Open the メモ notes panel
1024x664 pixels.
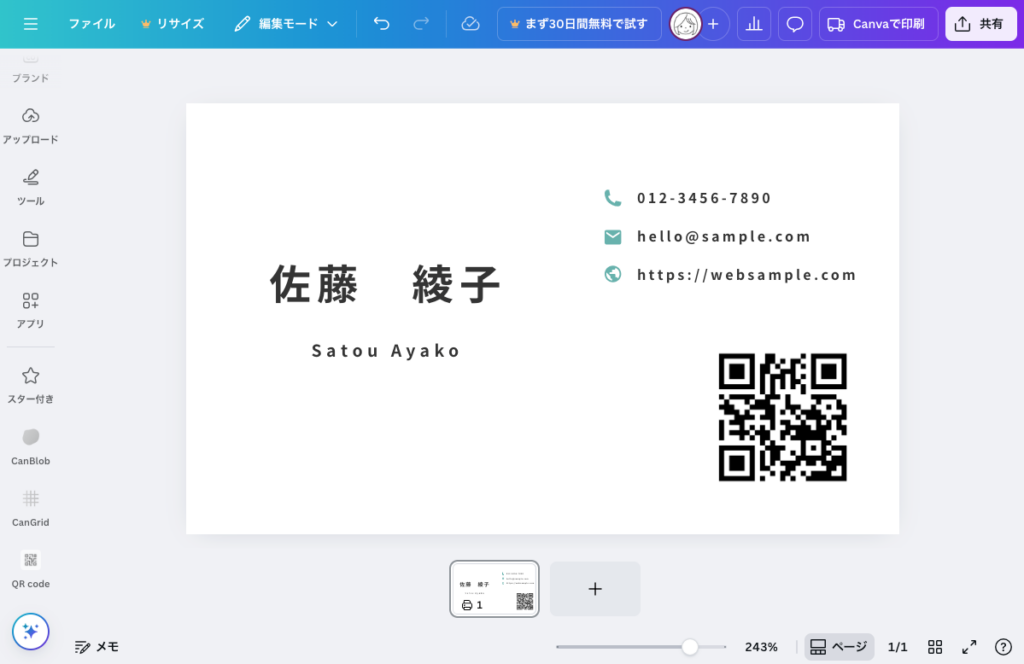pyautogui.click(x=97, y=647)
